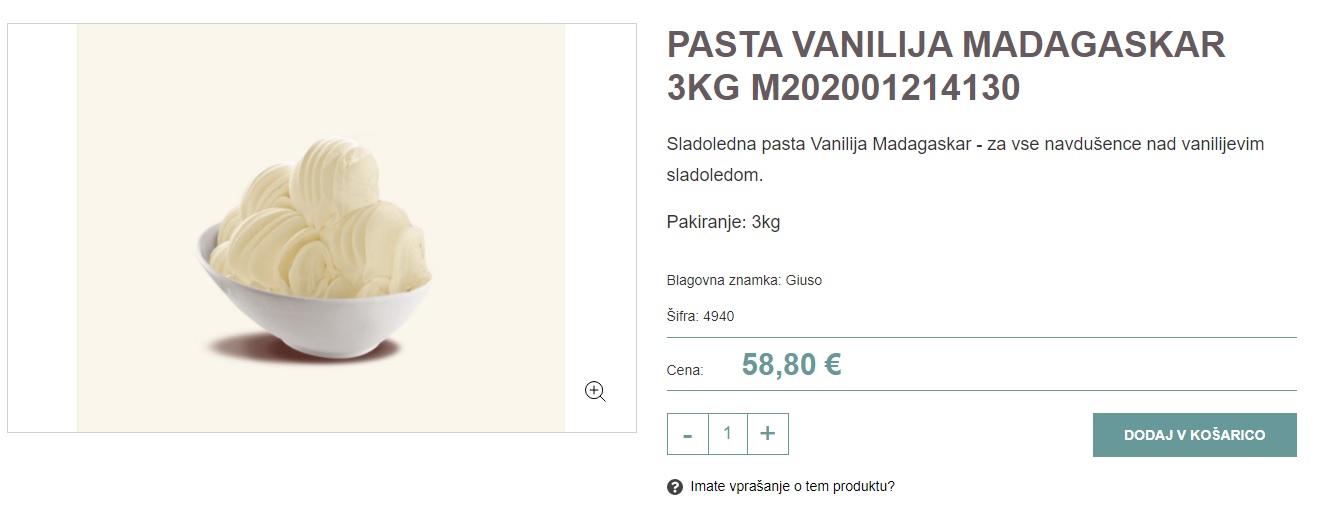Click the product code M202001214130 in the title
Screen dimensions: 1338x518
point(885,89)
